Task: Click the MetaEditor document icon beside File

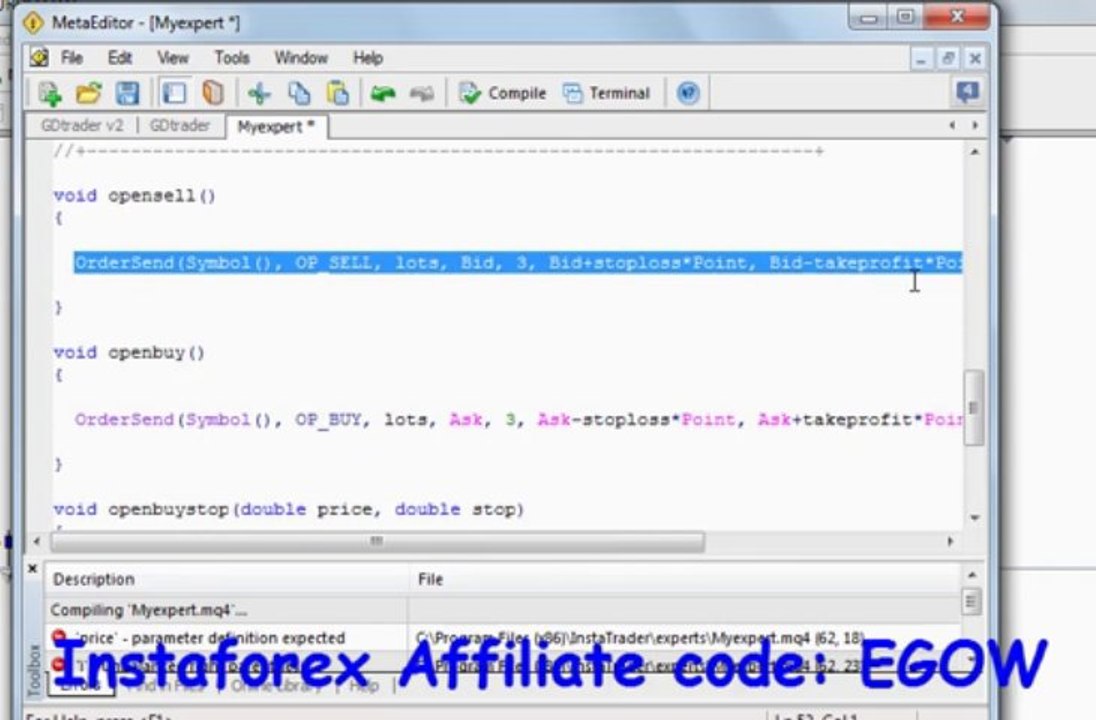Action: [39, 57]
